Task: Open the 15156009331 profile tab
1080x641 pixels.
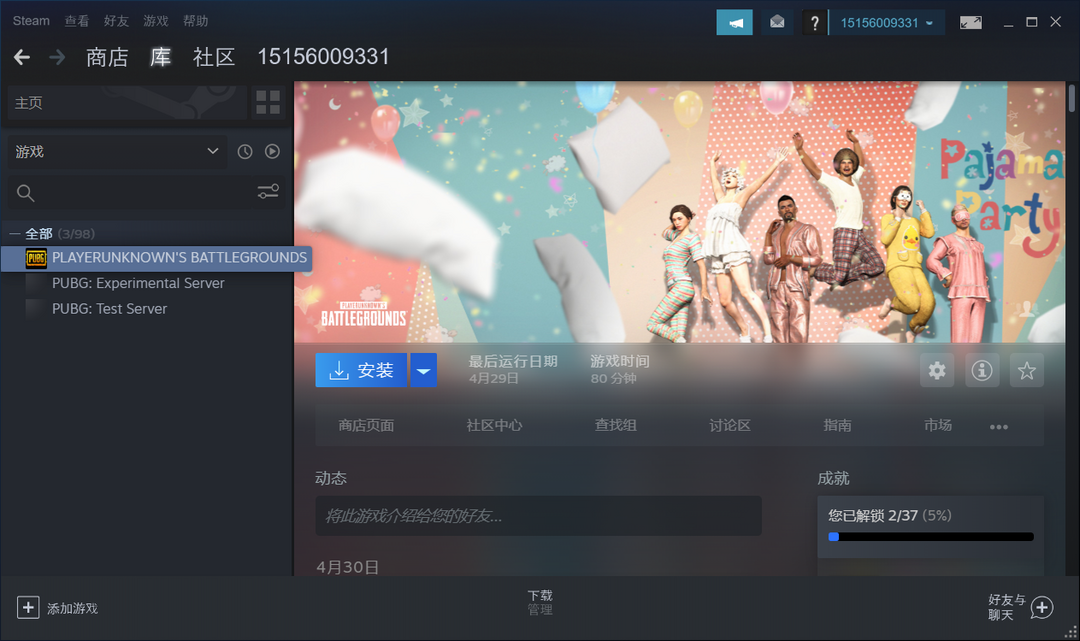Action: pyautogui.click(x=324, y=57)
